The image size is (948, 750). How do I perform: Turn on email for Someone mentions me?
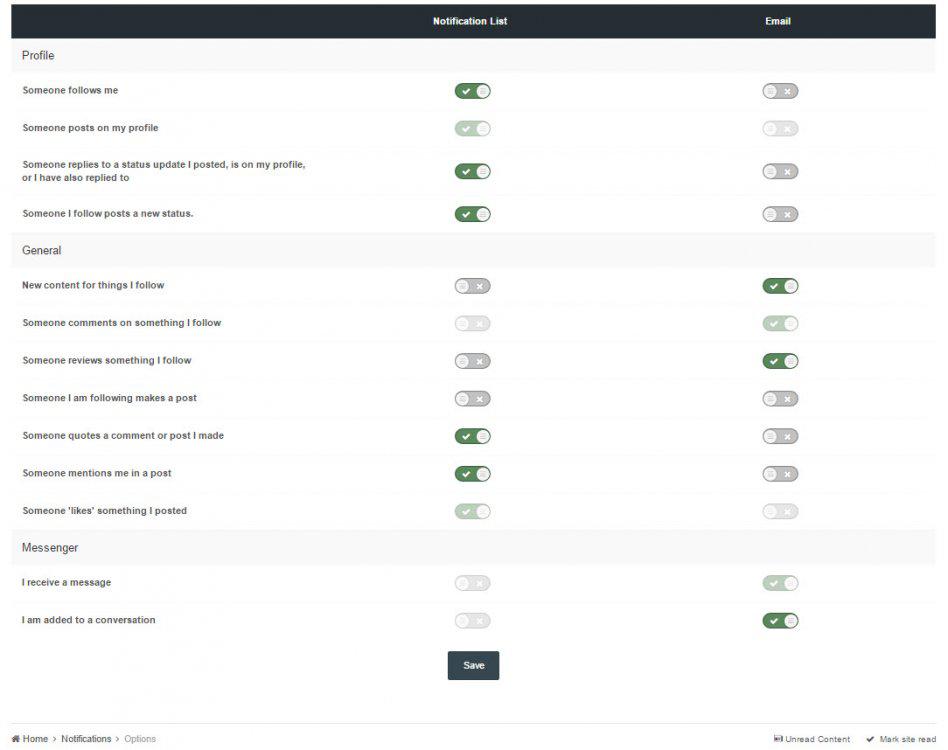point(780,474)
